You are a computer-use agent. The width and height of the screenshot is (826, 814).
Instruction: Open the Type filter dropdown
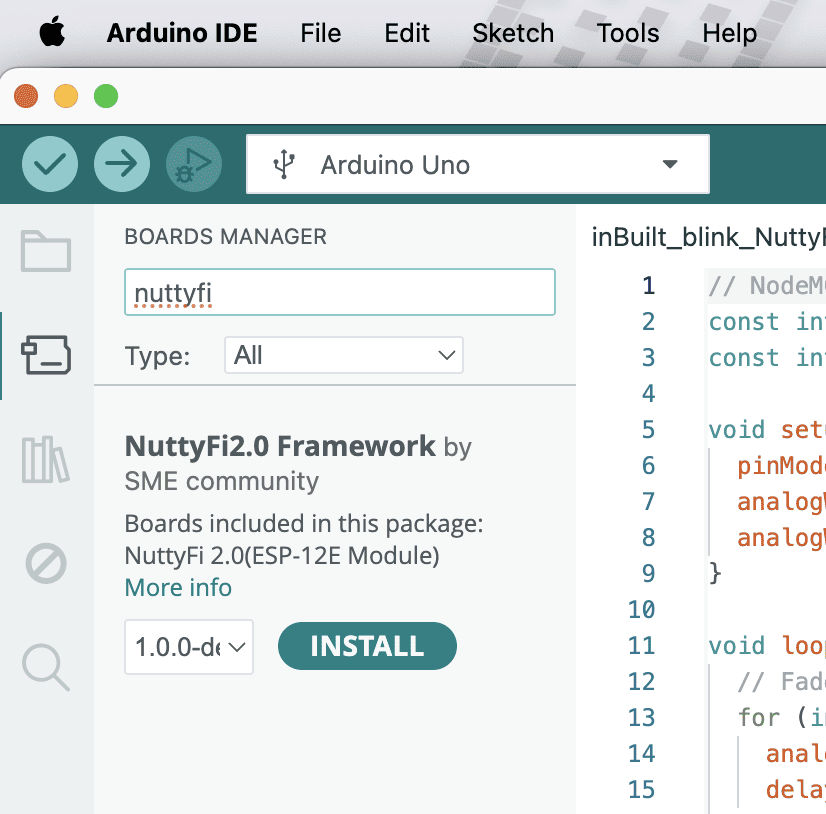pos(343,355)
